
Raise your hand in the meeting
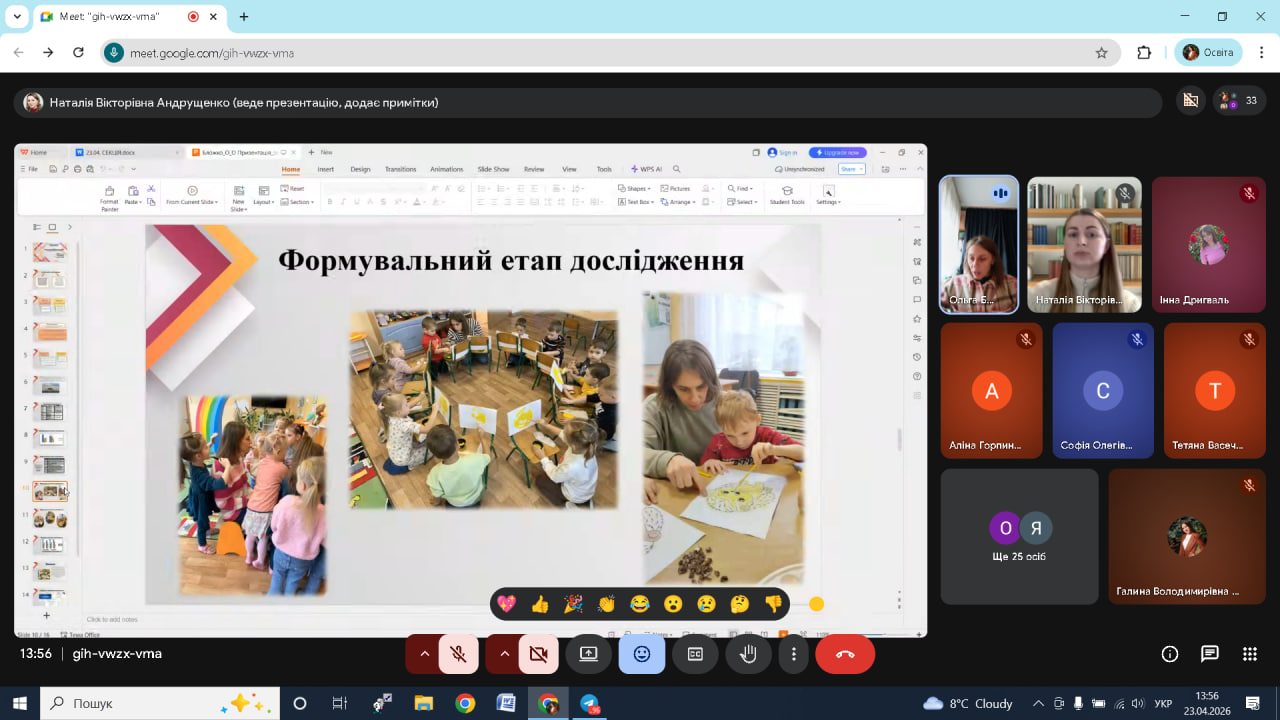[748, 654]
